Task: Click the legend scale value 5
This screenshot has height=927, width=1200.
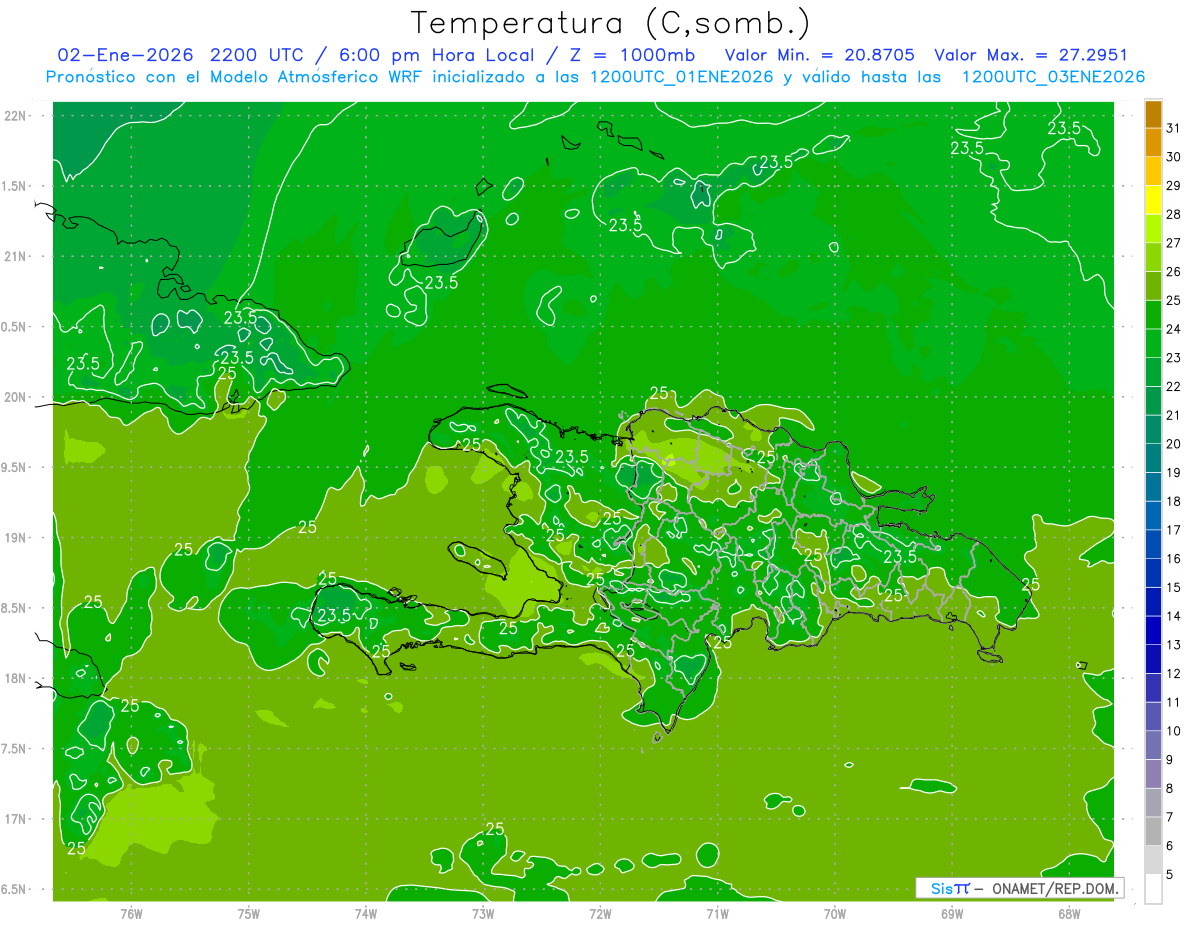Action: (1170, 874)
